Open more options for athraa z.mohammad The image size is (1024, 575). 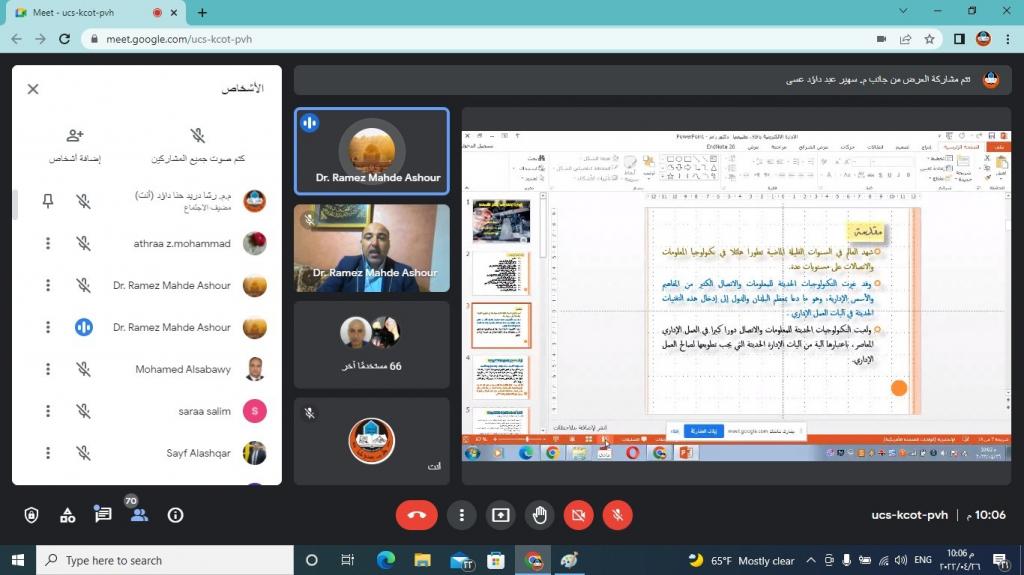click(x=48, y=243)
